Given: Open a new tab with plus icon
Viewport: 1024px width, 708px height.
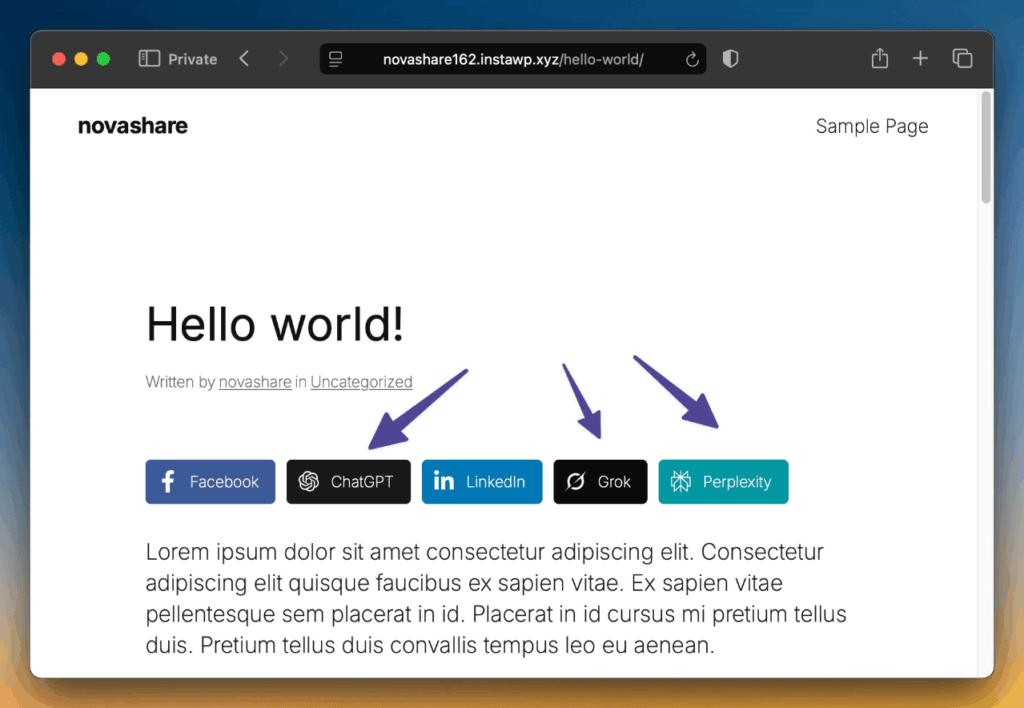Looking at the screenshot, I should pyautogui.click(x=920, y=59).
